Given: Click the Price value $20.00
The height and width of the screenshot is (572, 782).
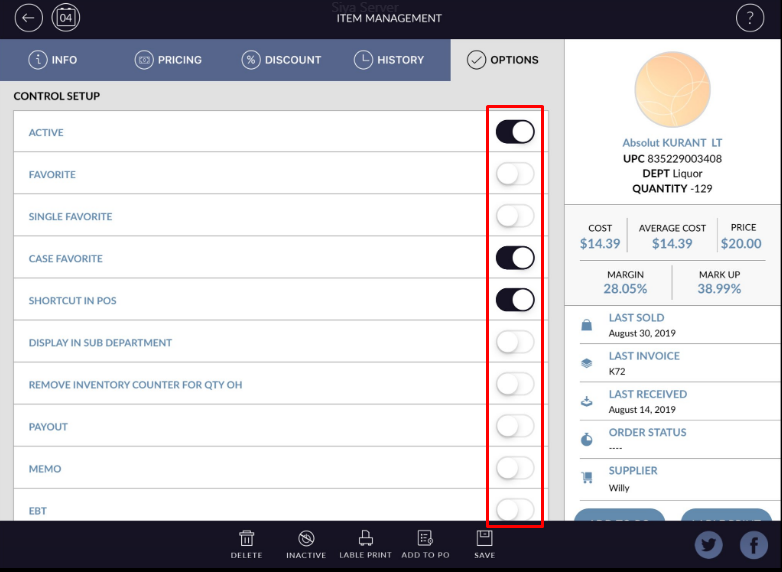Looking at the screenshot, I should pos(740,243).
